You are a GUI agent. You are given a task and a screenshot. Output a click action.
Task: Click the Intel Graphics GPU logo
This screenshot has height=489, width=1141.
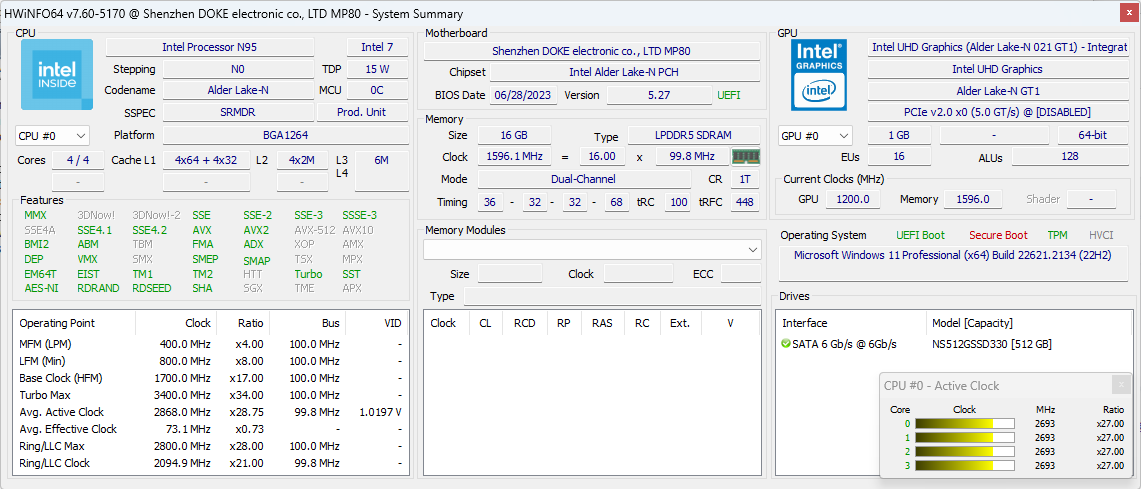coord(819,74)
